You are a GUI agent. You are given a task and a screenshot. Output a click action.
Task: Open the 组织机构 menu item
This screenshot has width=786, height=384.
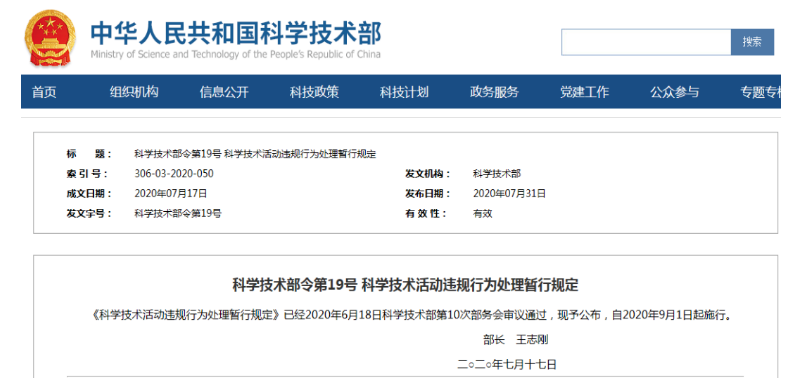pyautogui.click(x=134, y=92)
